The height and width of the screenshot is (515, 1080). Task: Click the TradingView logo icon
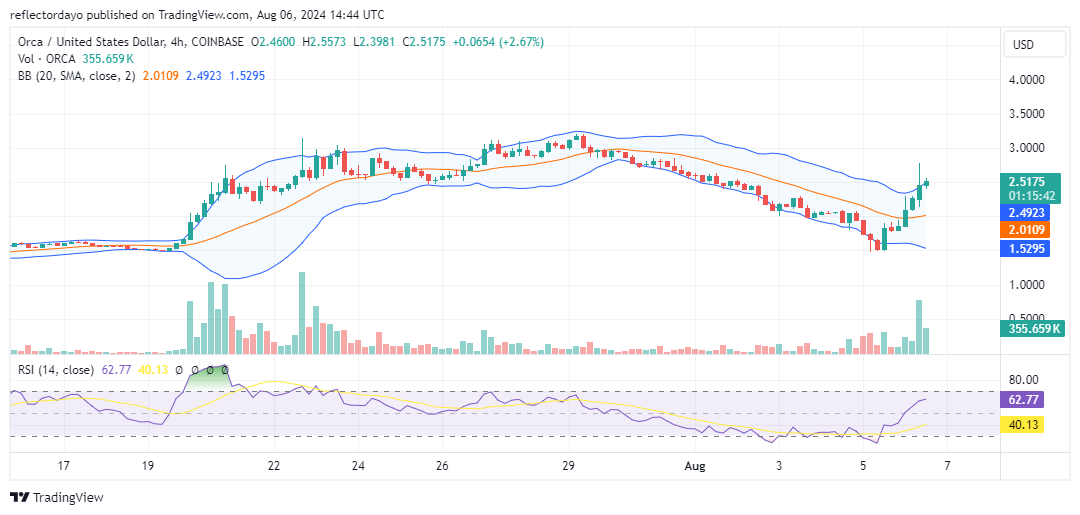click(x=21, y=497)
